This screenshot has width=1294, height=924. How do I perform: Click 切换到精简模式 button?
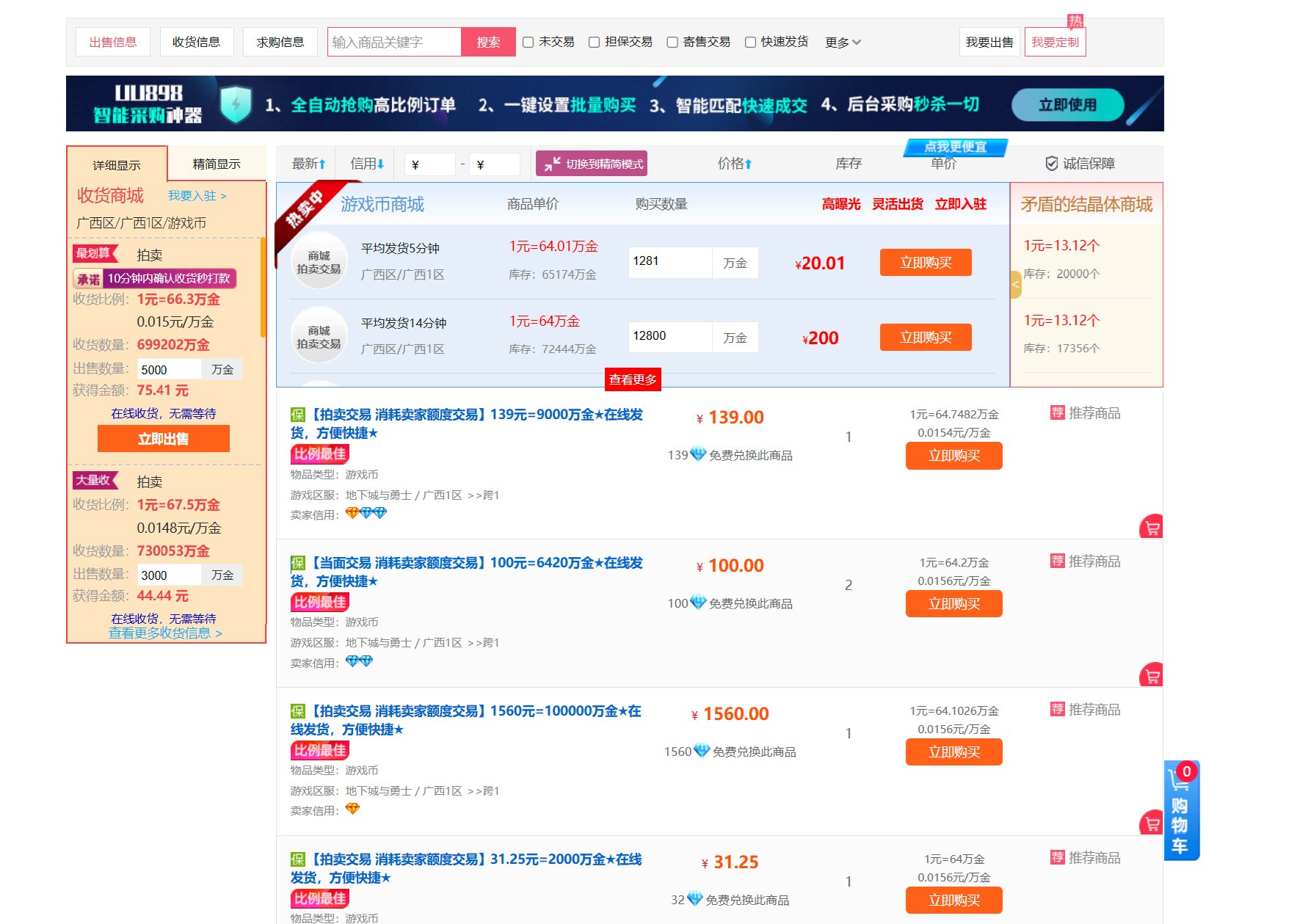[592, 164]
